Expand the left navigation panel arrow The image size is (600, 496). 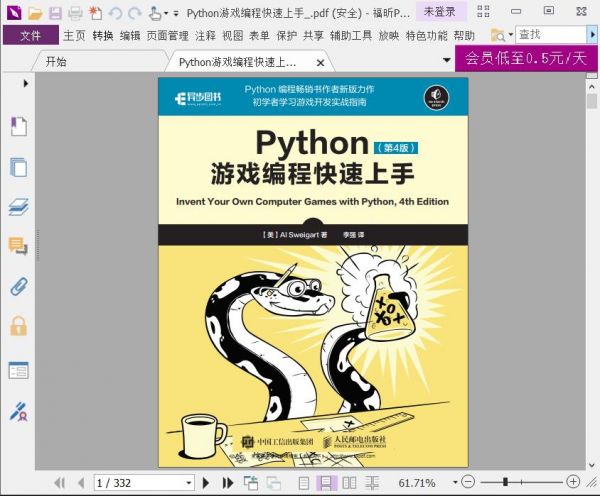coord(26,83)
